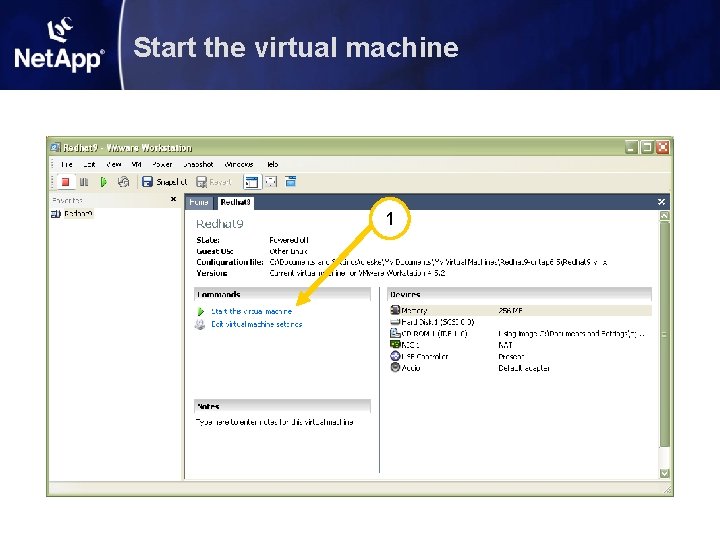Viewport: 720px width, 540px height.
Task: Open the Help menu
Action: point(272,164)
